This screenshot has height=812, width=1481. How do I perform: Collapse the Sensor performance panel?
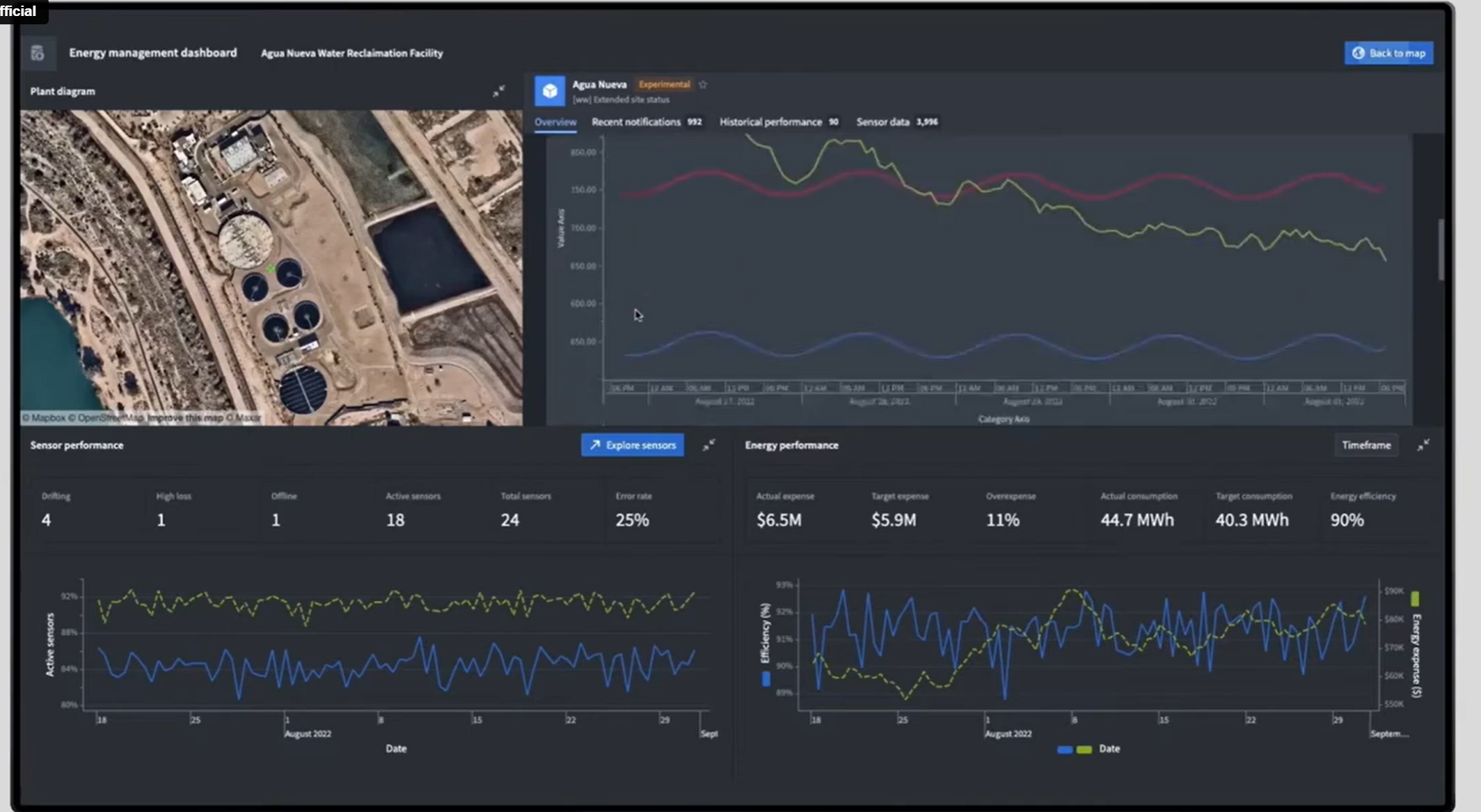(x=708, y=445)
